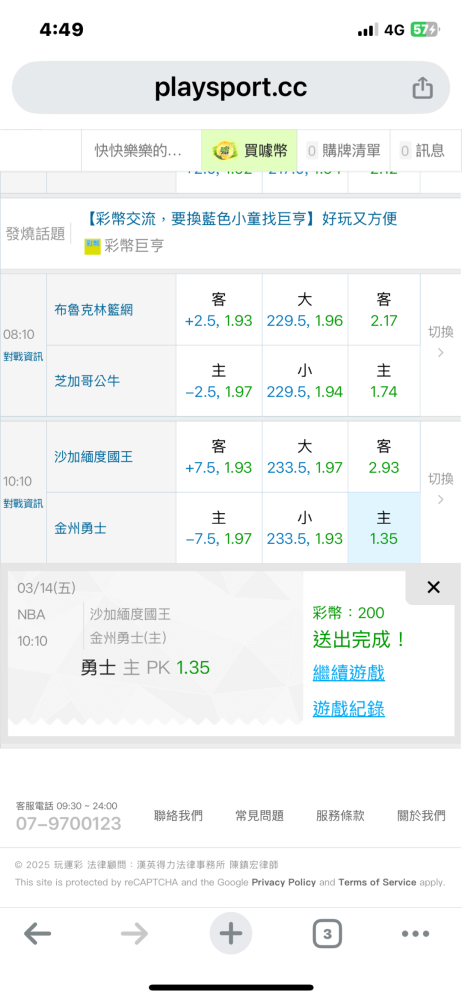Image resolution: width=462 pixels, height=1000 pixels.
Task: Select Kings moneyline 客 2.93
Action: (384, 457)
